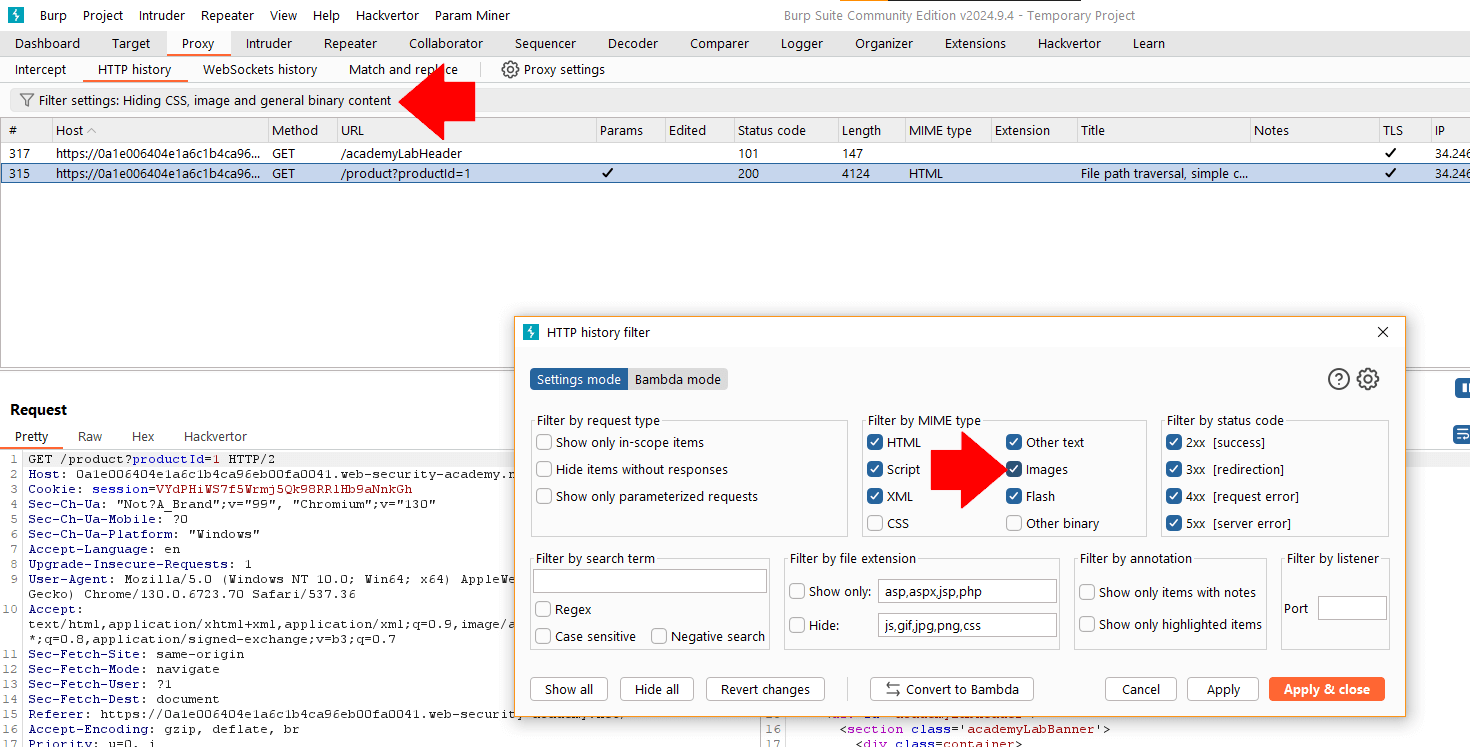Screen dimensions: 1470x747
Task: Click the Filter by search term field
Action: [649, 581]
